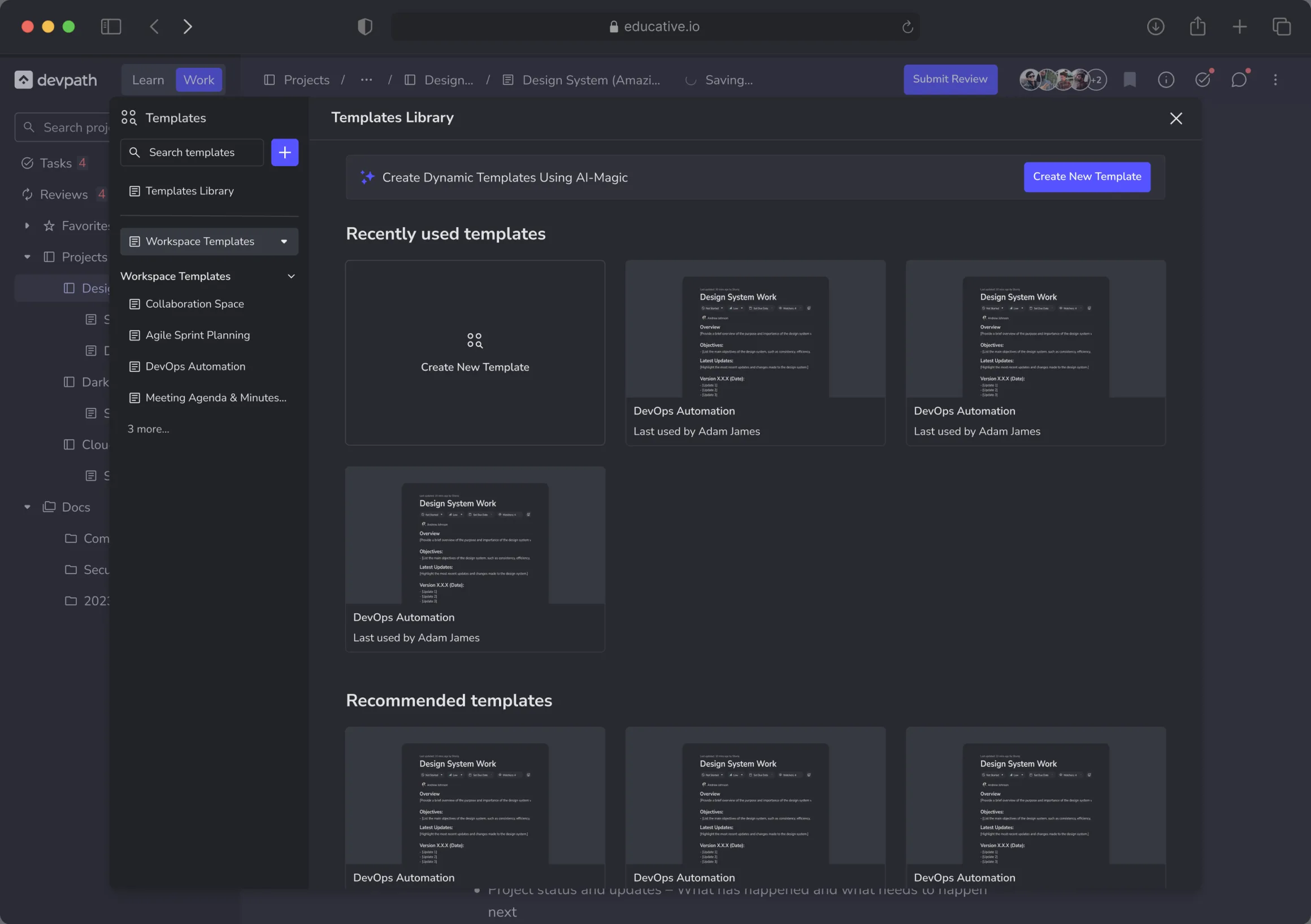Open the three-dot more options menu
The width and height of the screenshot is (1311, 924).
pyautogui.click(x=1275, y=80)
